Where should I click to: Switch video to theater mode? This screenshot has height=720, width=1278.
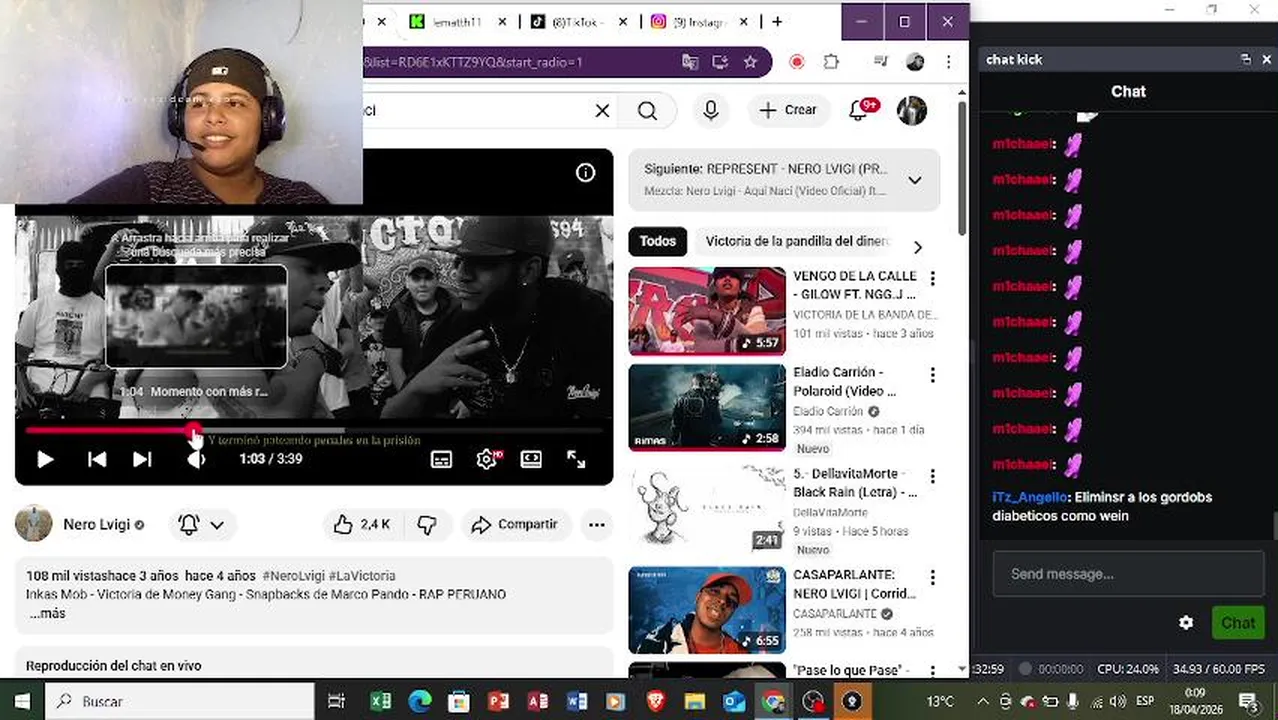[x=531, y=459]
